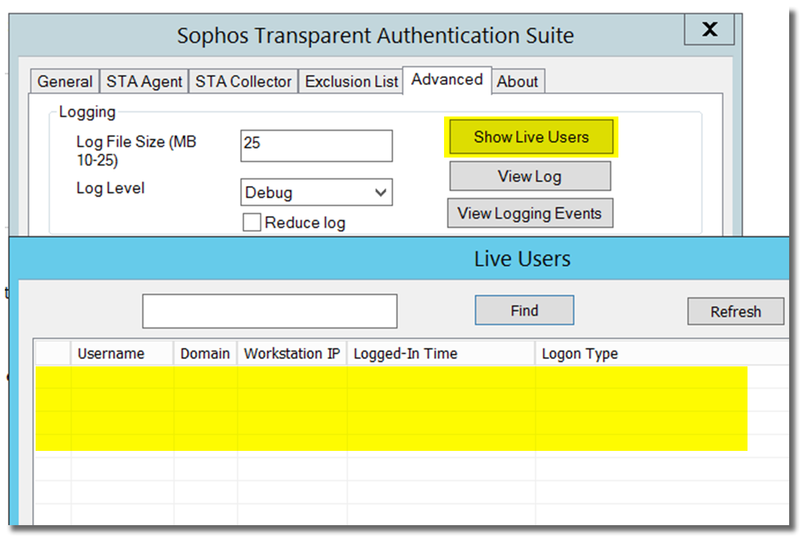
Task: Select the Advanced tab
Action: click(447, 80)
